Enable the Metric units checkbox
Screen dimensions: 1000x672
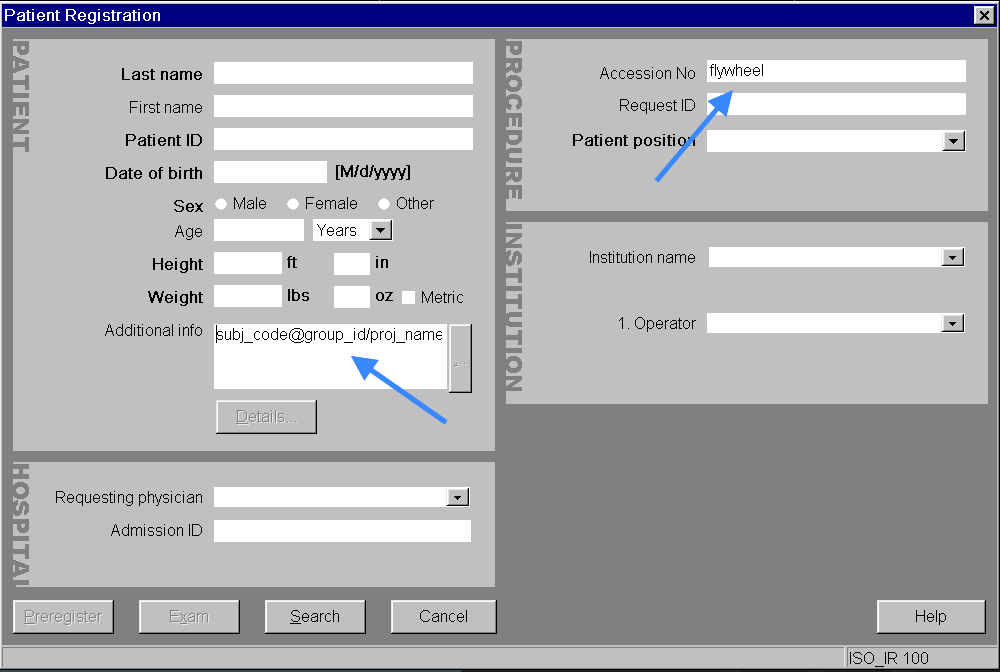(409, 296)
